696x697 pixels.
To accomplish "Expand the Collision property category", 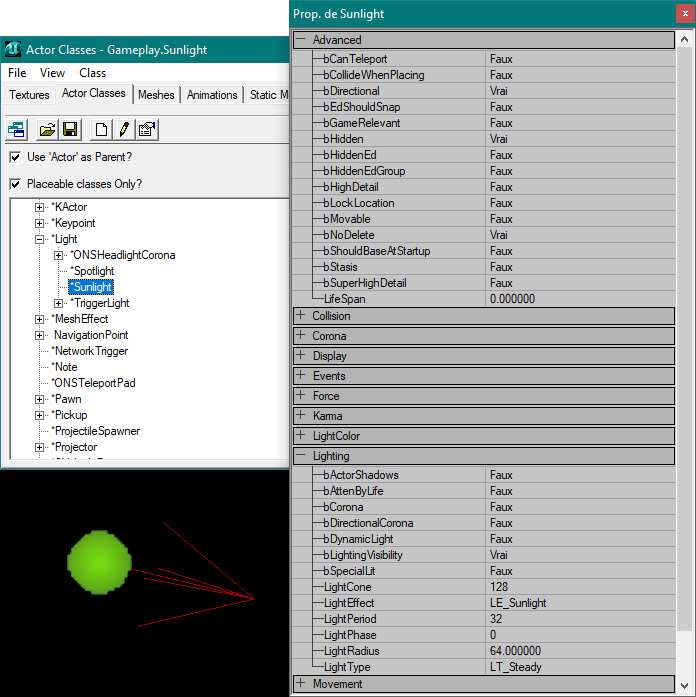I will click(x=301, y=316).
